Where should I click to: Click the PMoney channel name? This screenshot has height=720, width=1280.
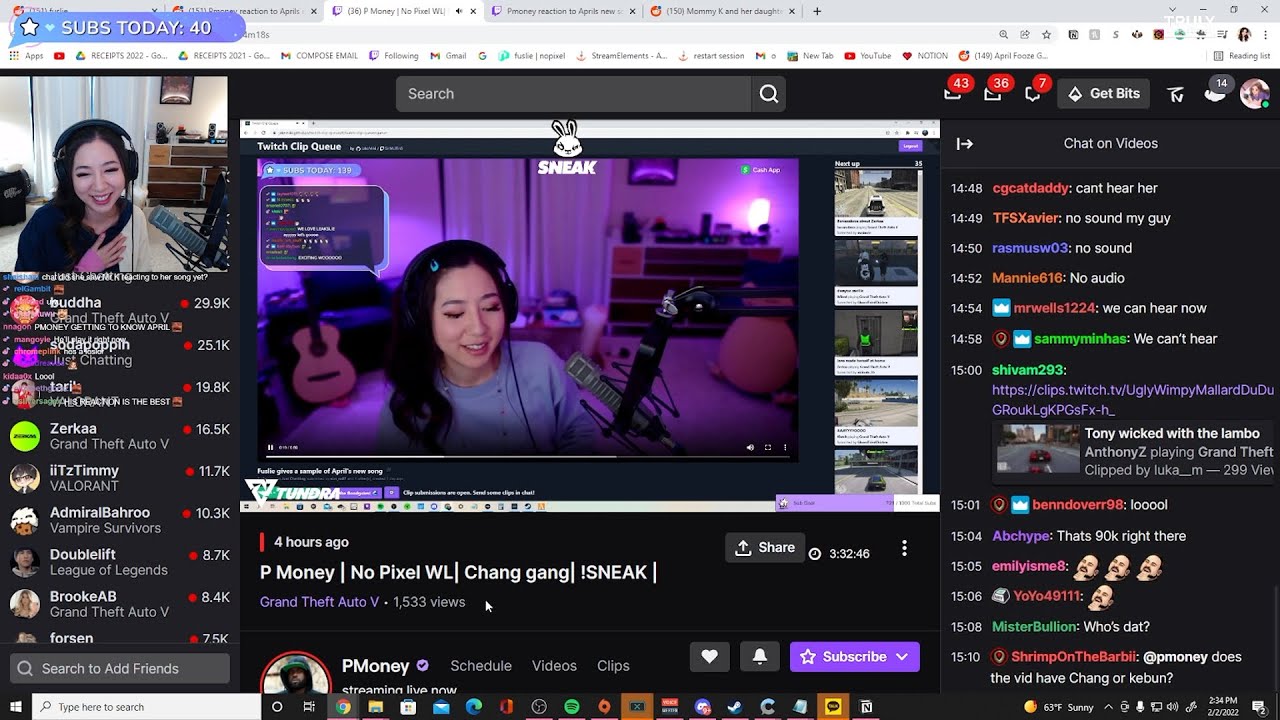[376, 666]
